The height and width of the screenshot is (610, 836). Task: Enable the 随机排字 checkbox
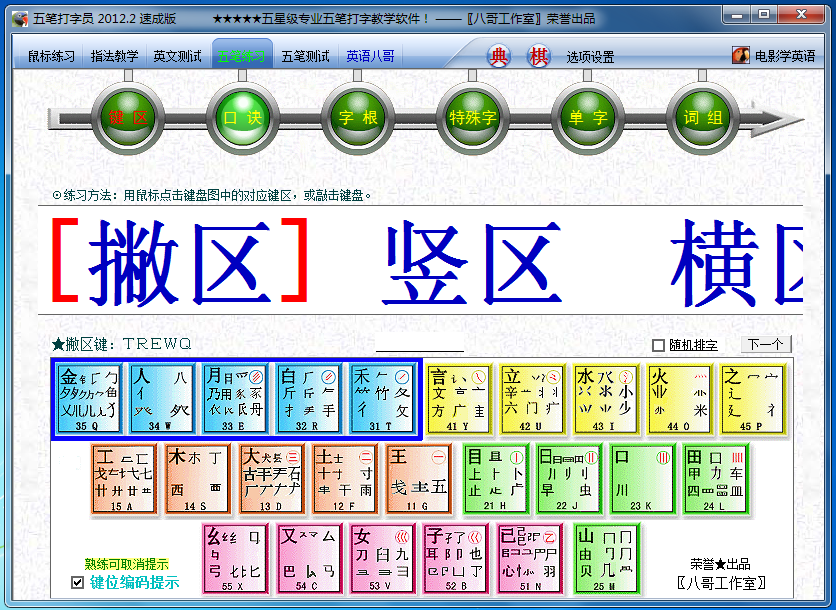coord(658,345)
